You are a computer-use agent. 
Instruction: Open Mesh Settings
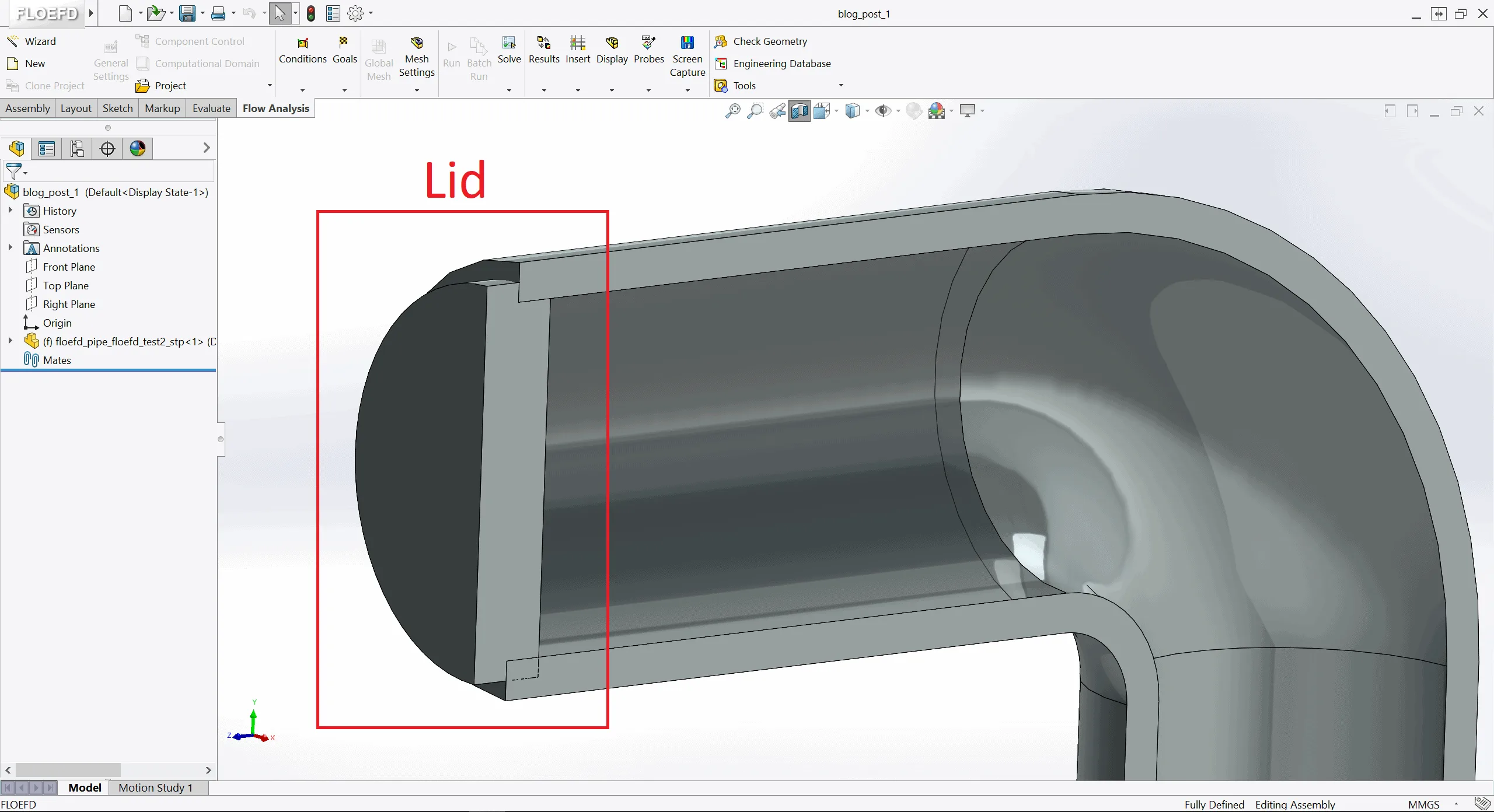tap(417, 58)
